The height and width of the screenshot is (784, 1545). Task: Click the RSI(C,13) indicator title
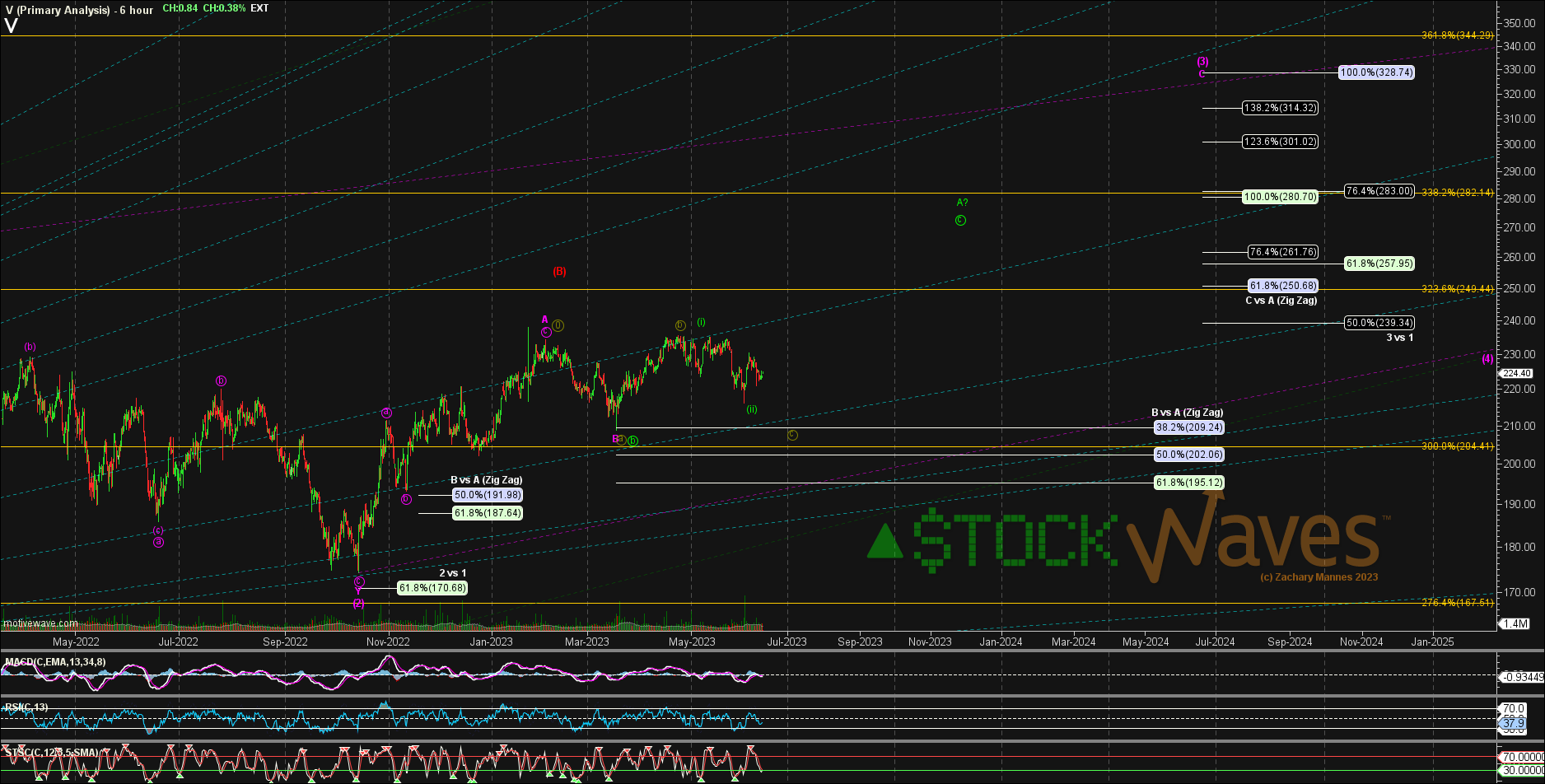pyautogui.click(x=26, y=707)
